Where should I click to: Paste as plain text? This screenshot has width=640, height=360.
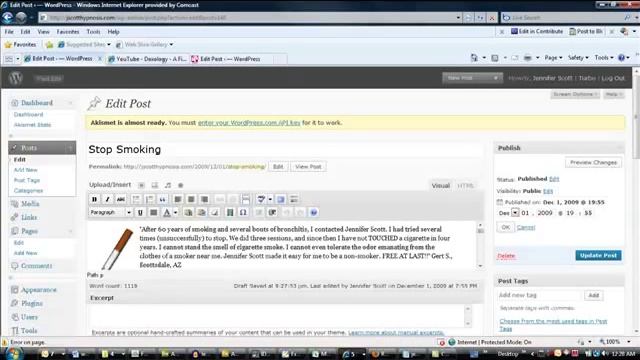[188, 212]
